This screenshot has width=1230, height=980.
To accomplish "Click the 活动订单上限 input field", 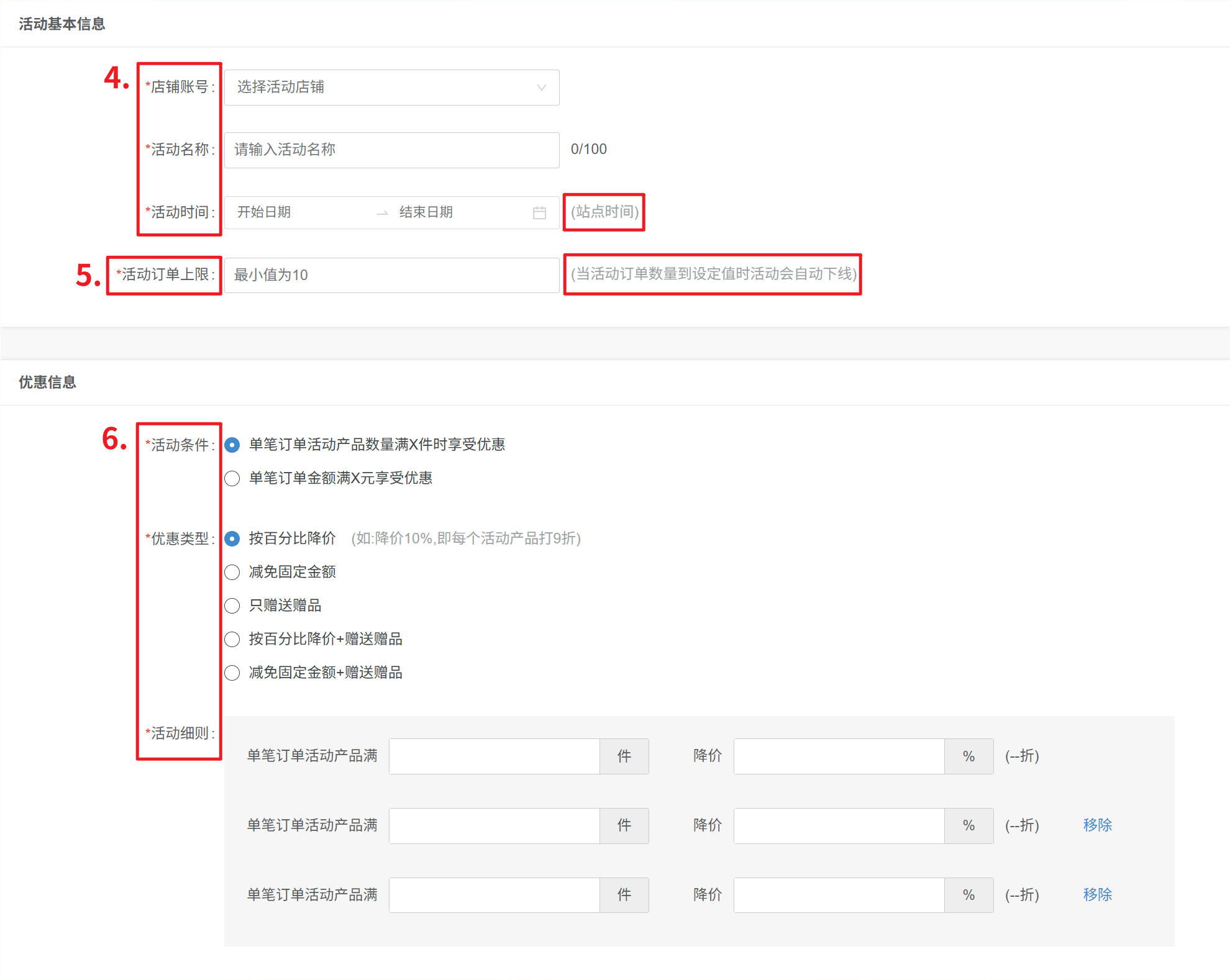I will pos(391,275).
